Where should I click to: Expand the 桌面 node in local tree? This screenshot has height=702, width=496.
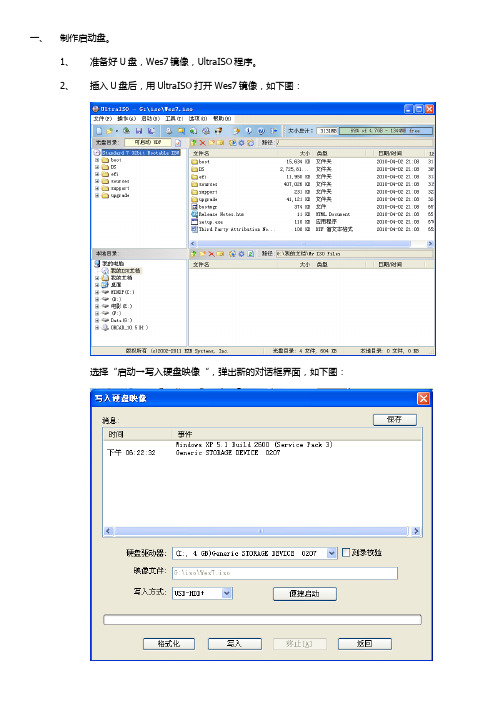click(x=97, y=285)
